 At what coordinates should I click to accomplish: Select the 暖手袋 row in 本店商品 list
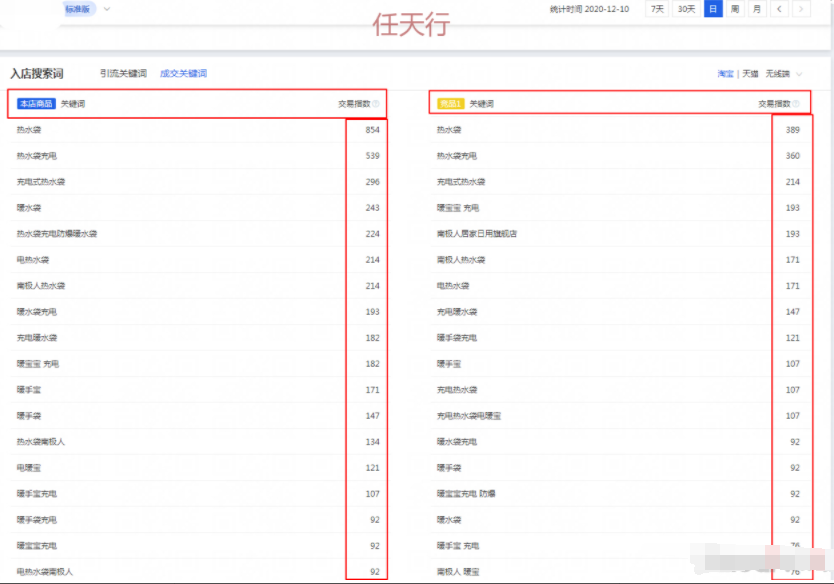pyautogui.click(x=197, y=416)
